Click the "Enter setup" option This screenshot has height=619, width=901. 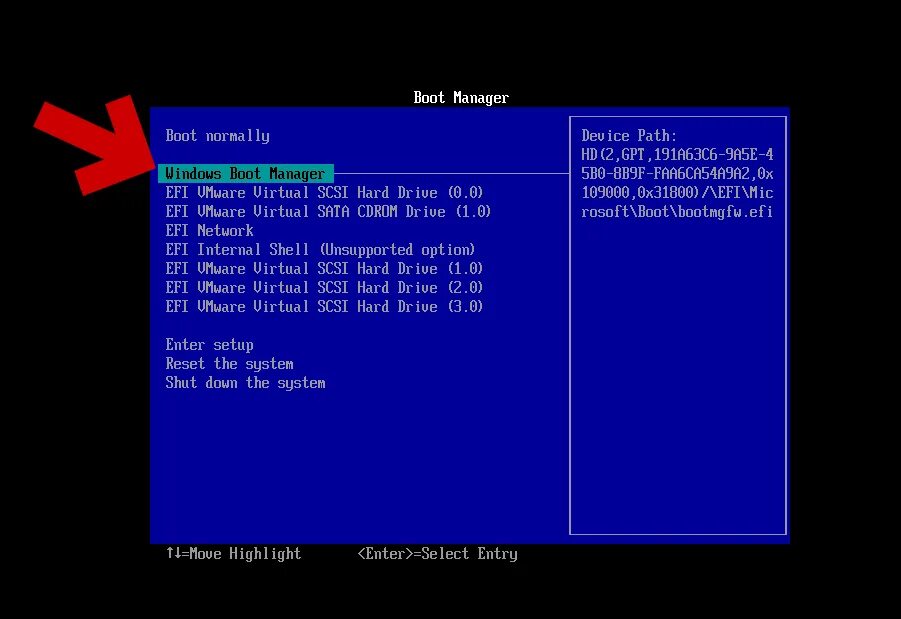(x=209, y=344)
